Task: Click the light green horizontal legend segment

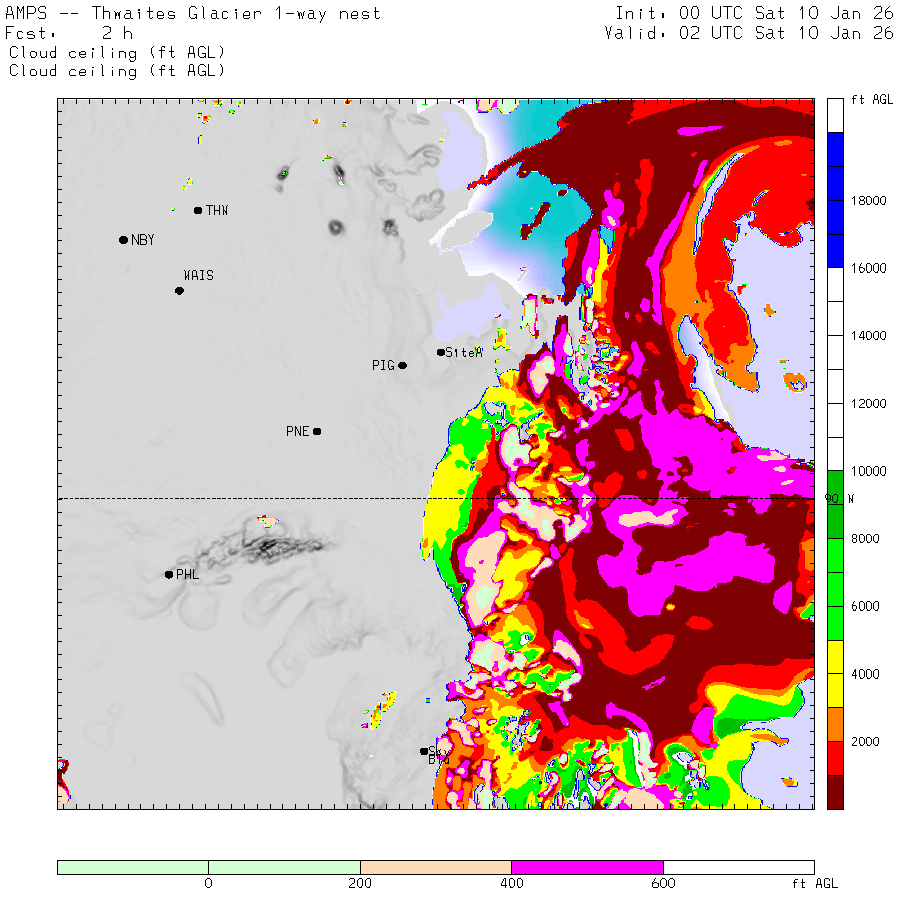Action: [208, 867]
